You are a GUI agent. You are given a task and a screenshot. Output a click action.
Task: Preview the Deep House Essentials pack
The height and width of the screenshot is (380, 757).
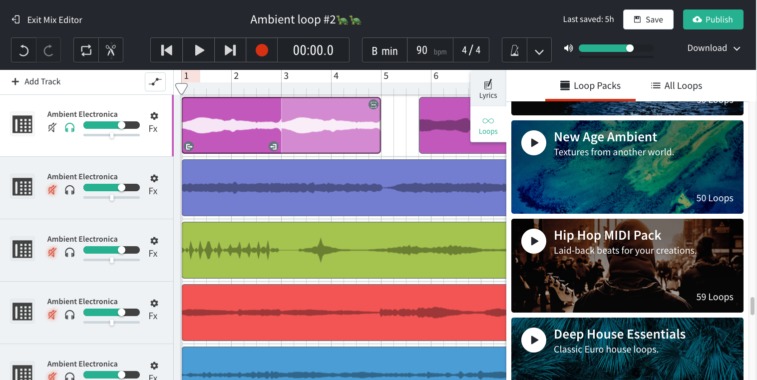533,340
